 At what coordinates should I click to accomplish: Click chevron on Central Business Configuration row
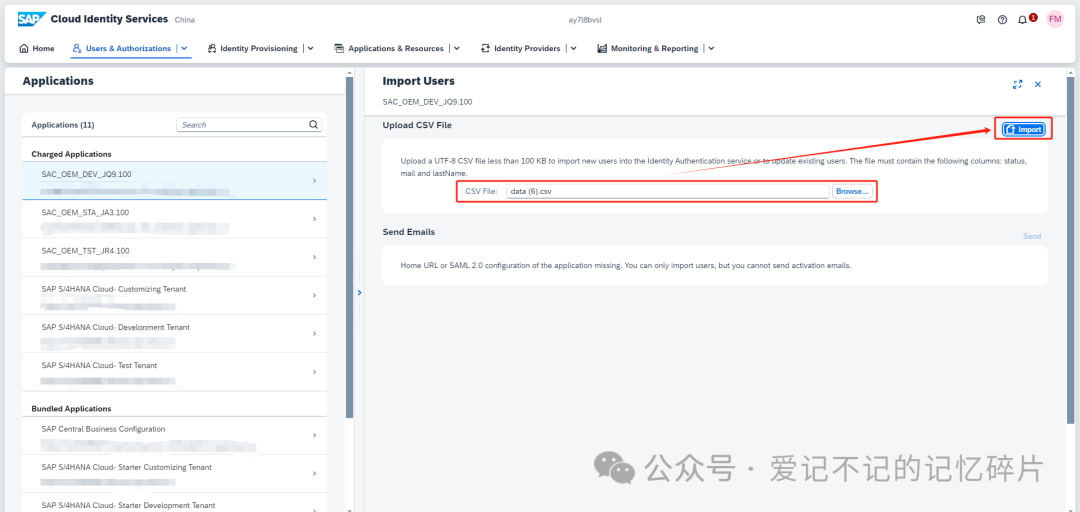coord(314,436)
